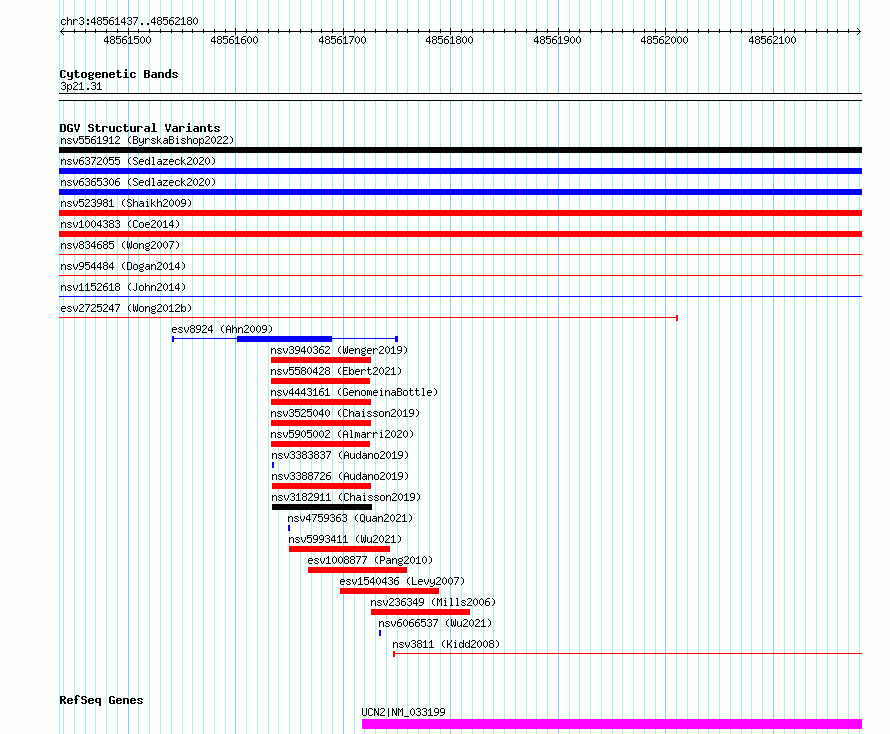The width and height of the screenshot is (890, 734).
Task: Select the nsv6372055 (Sedlazeck2020) variant label
Action: coord(138,161)
